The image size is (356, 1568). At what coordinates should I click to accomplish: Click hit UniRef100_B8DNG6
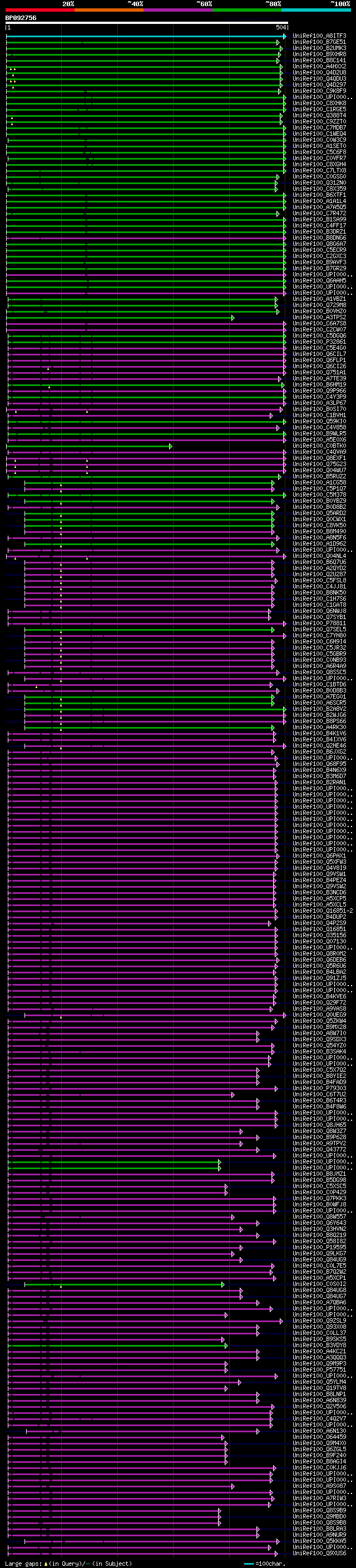(319, 238)
